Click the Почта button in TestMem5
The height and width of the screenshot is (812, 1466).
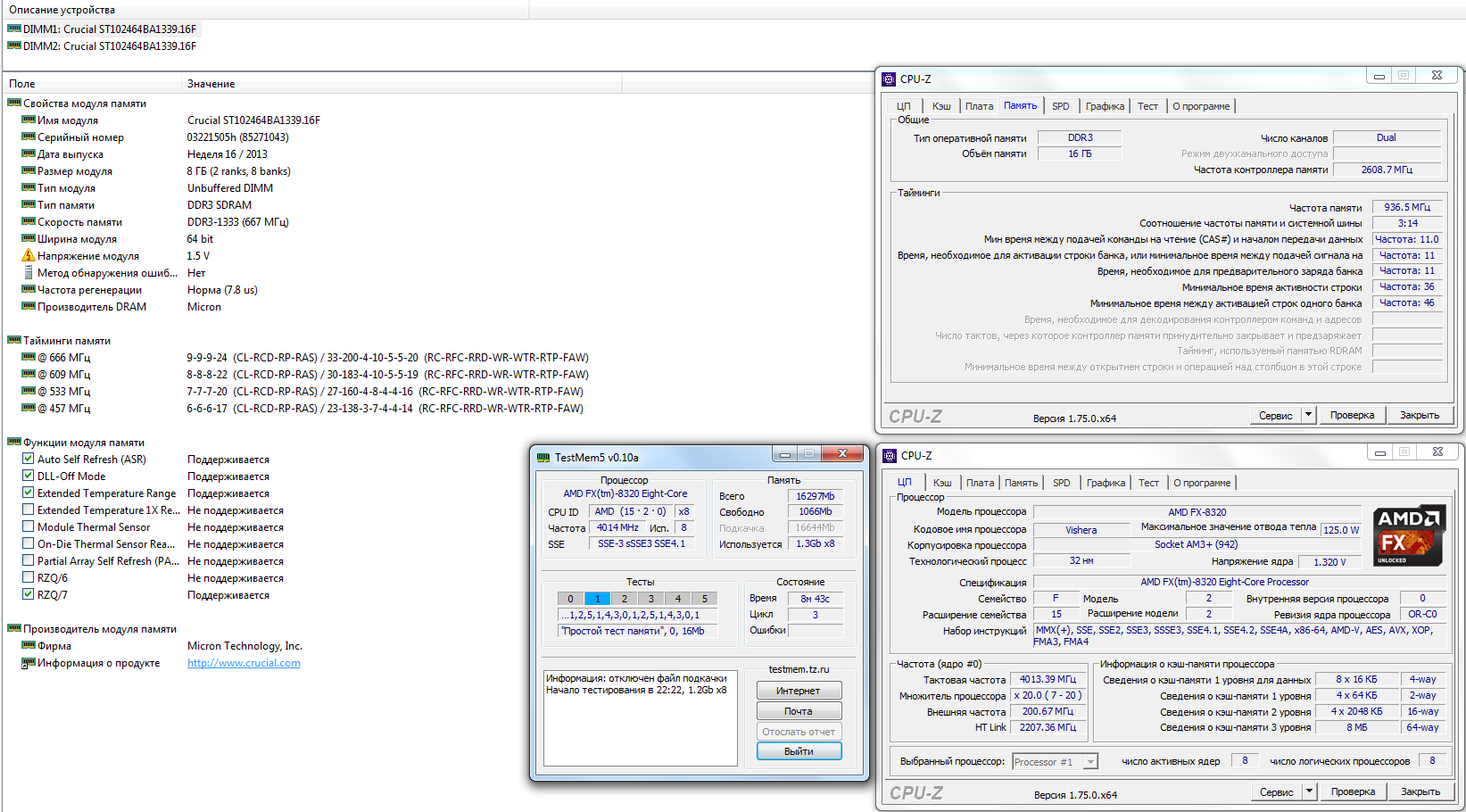point(799,711)
